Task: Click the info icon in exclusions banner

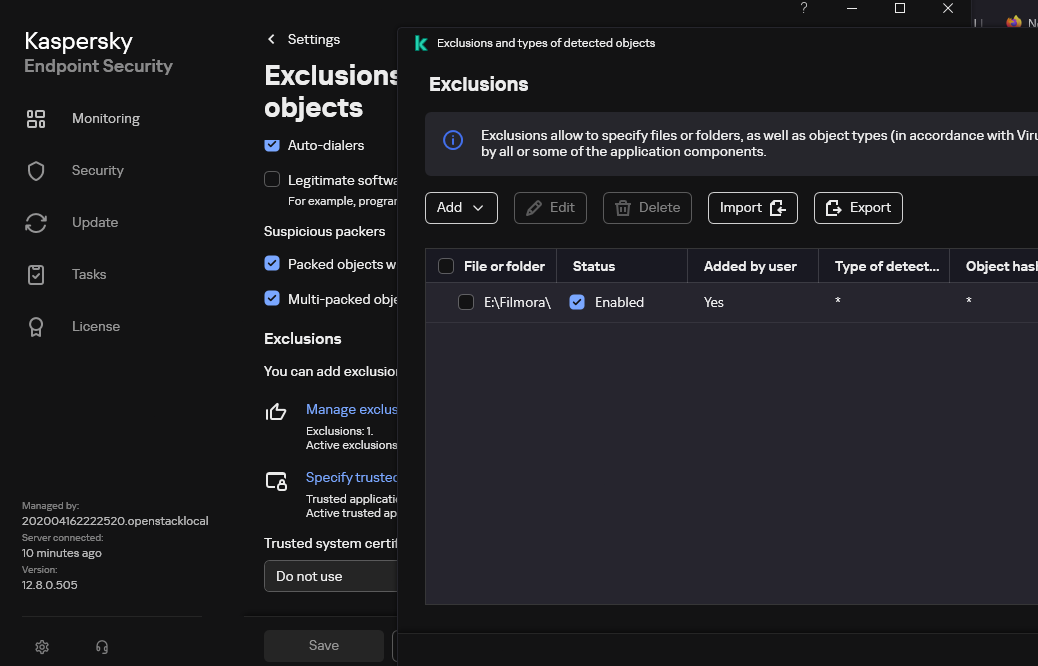Action: [x=453, y=140]
